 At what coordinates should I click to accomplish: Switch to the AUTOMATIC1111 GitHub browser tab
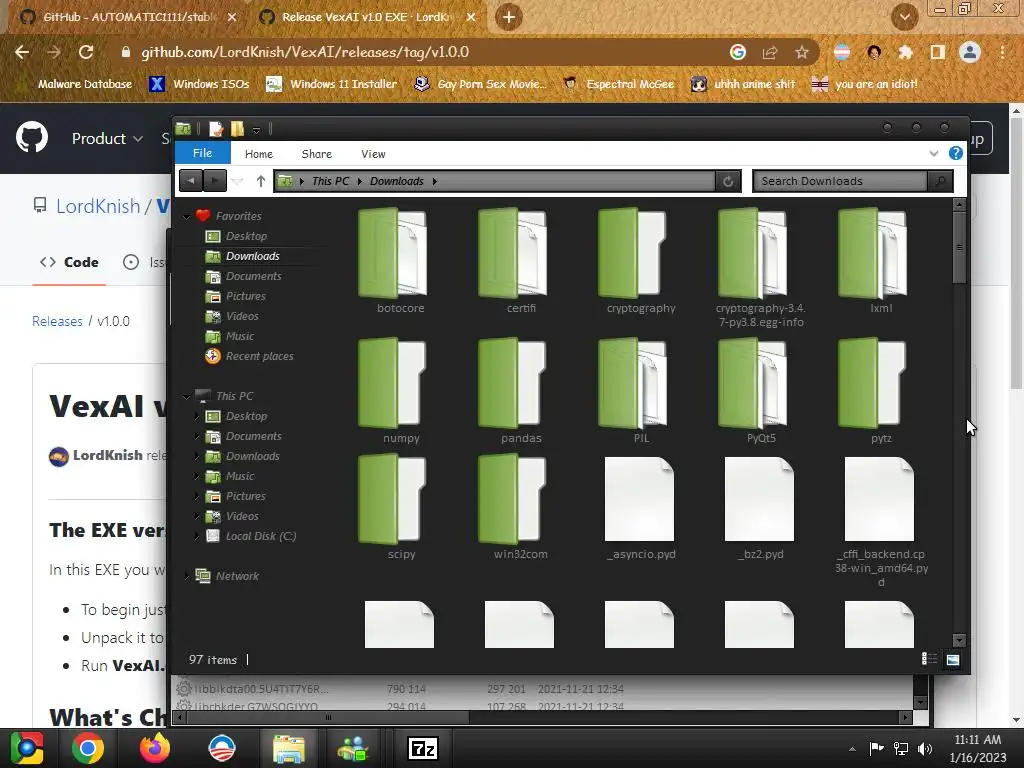click(128, 17)
